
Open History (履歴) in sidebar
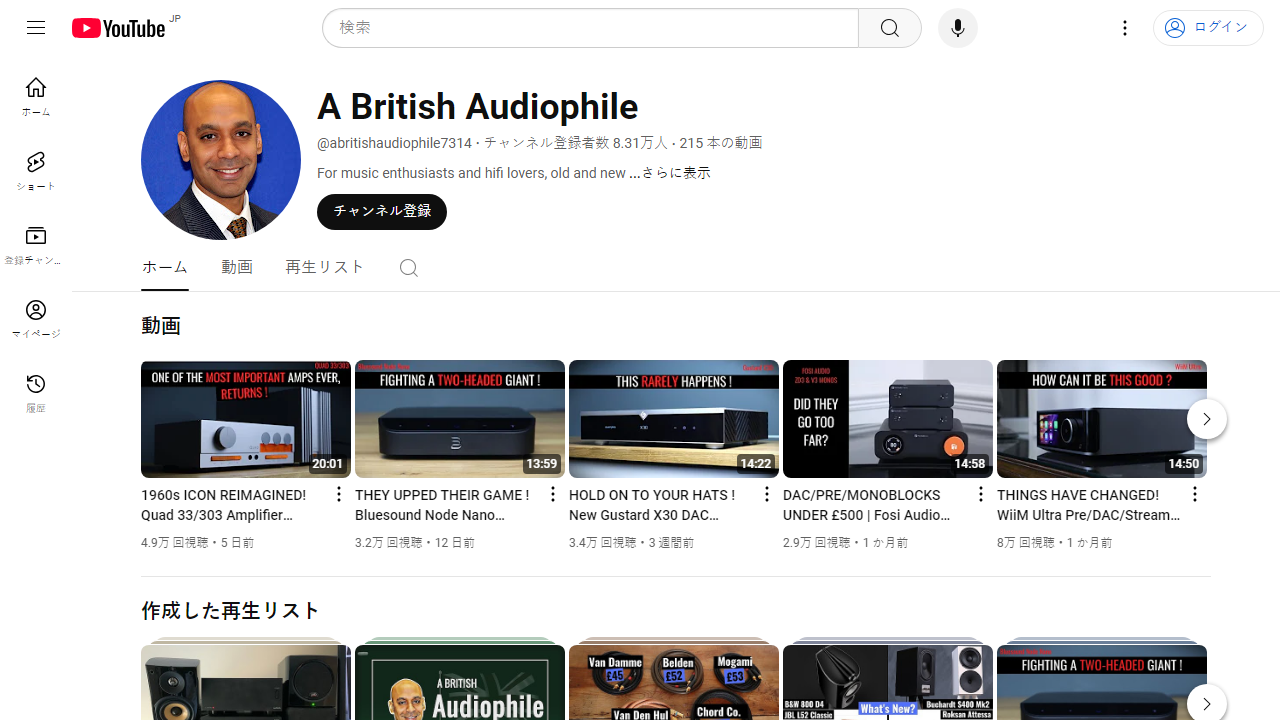click(36, 393)
